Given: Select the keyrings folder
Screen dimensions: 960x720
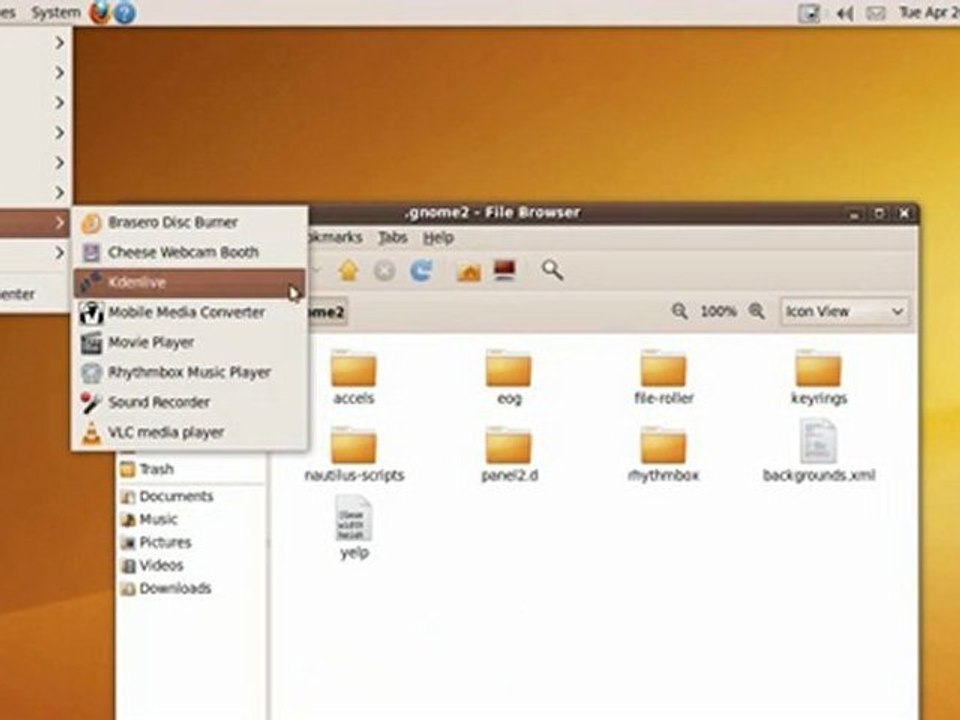Looking at the screenshot, I should click(x=819, y=377).
